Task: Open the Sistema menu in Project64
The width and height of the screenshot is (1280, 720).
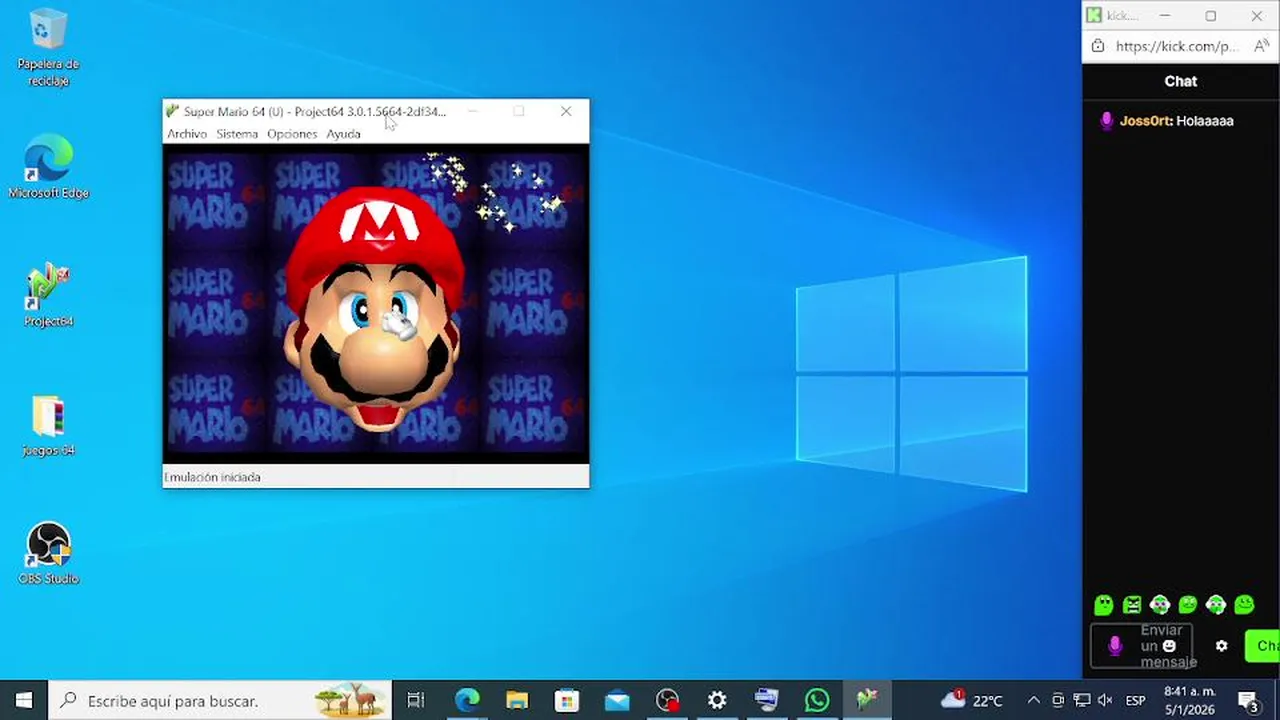Action: pos(237,134)
